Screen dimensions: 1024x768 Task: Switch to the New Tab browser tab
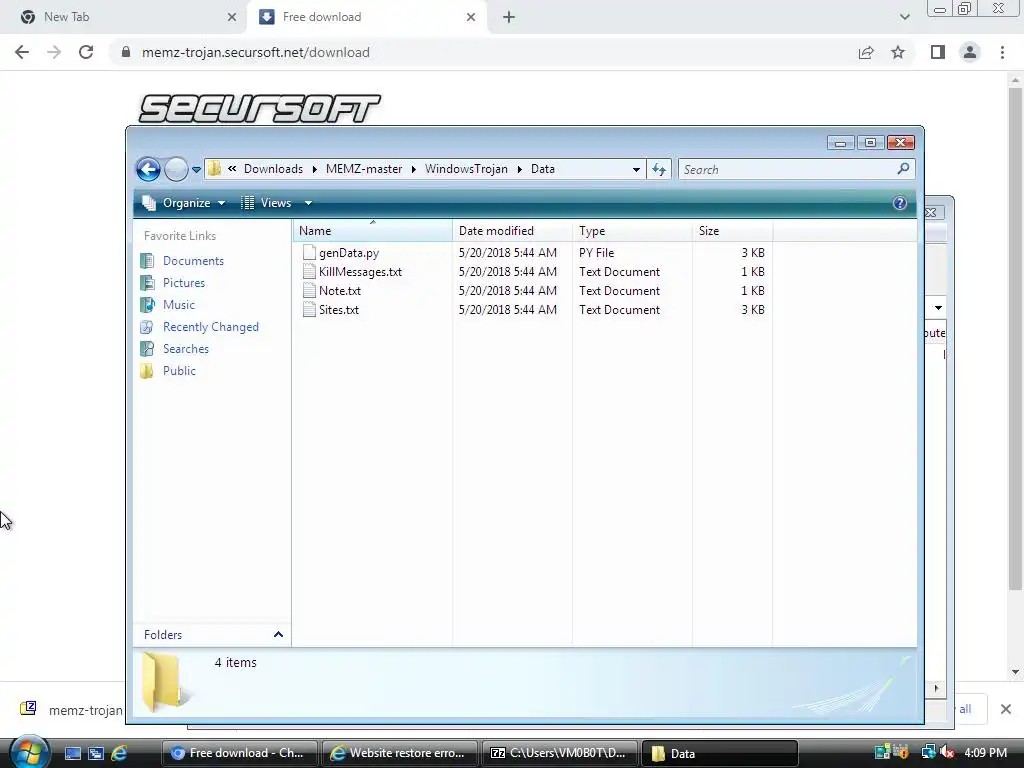123,17
